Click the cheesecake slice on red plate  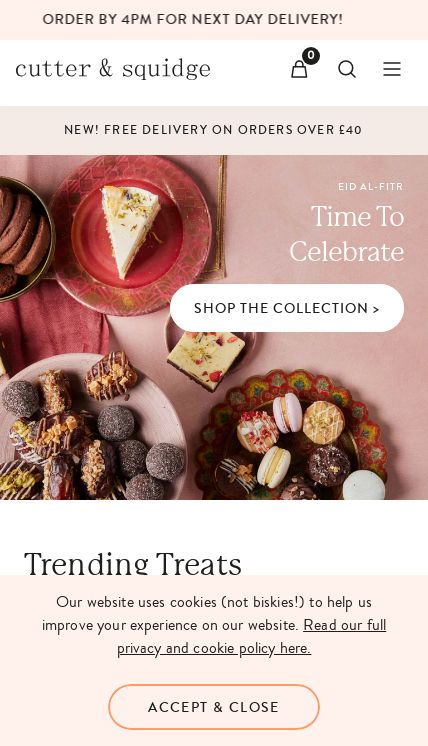(x=130, y=226)
